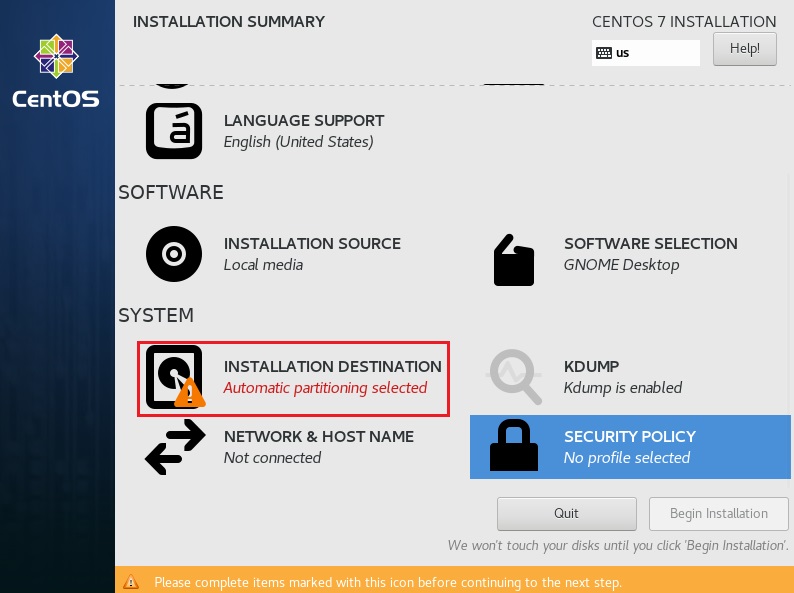
Task: Open INSTALLATION DESTINATION label
Action: 333,366
